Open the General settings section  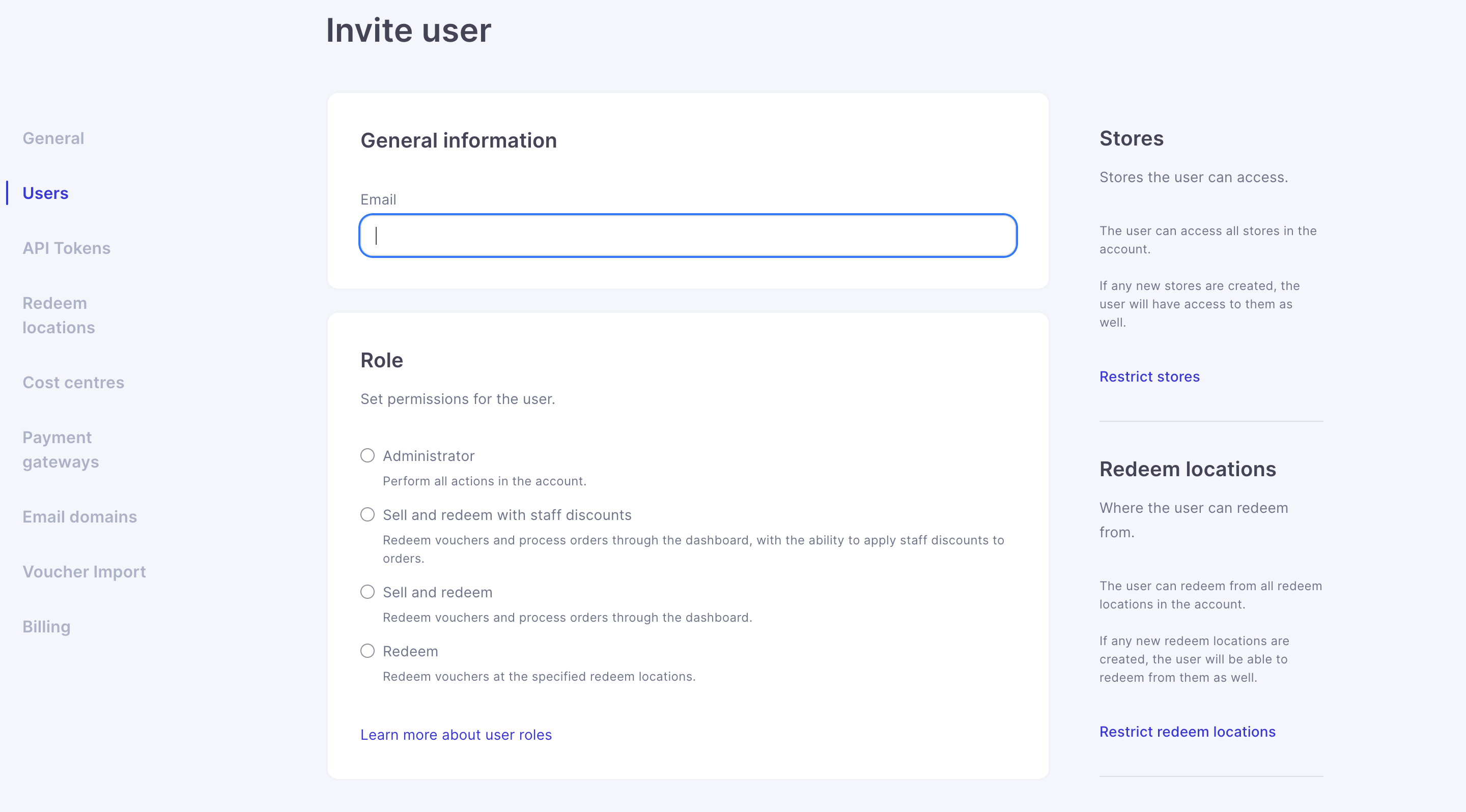point(53,138)
